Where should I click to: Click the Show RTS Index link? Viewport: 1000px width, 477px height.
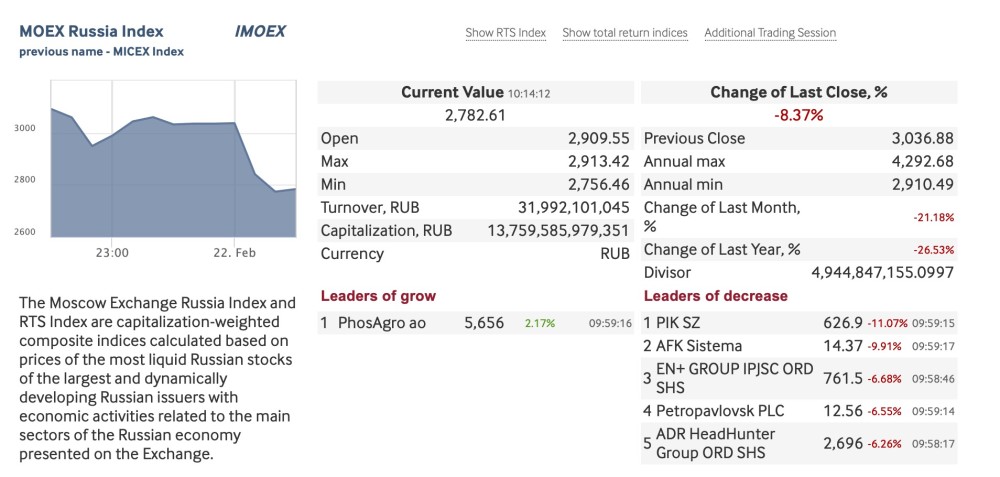point(505,33)
